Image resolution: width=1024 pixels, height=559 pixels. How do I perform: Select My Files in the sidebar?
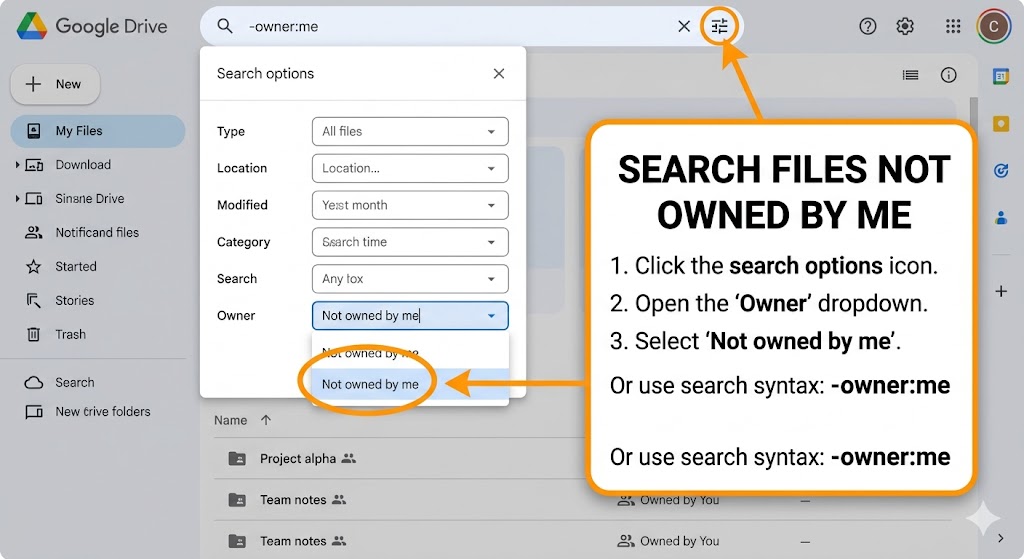[98, 131]
